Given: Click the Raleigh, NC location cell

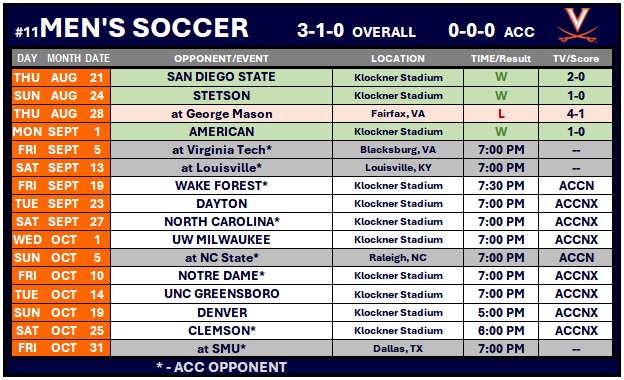Looking at the screenshot, I should click(398, 258).
